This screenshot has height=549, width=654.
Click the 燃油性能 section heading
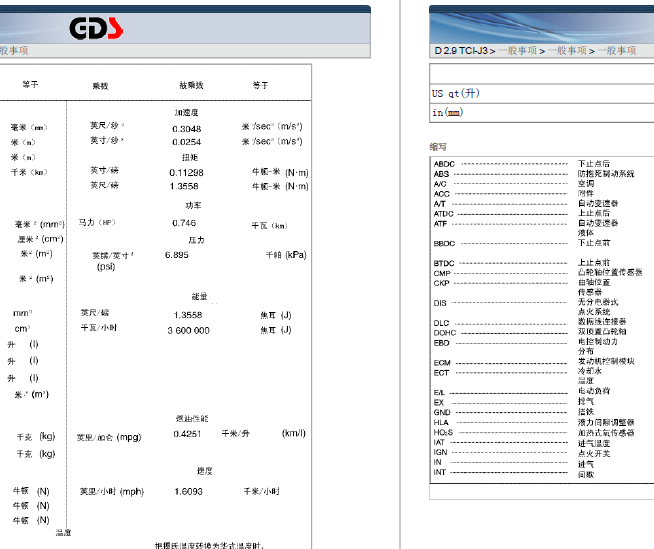[192, 418]
